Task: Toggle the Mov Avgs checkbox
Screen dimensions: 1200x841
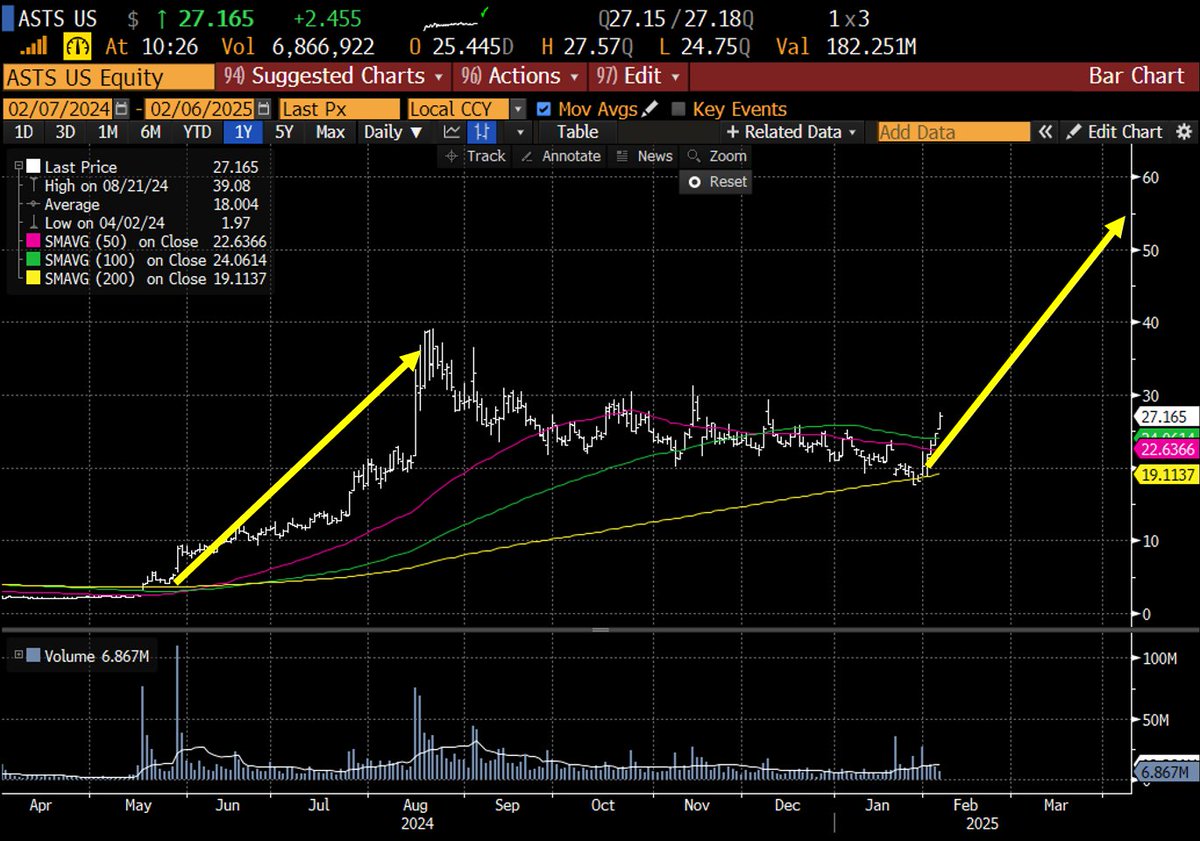Action: (x=543, y=109)
